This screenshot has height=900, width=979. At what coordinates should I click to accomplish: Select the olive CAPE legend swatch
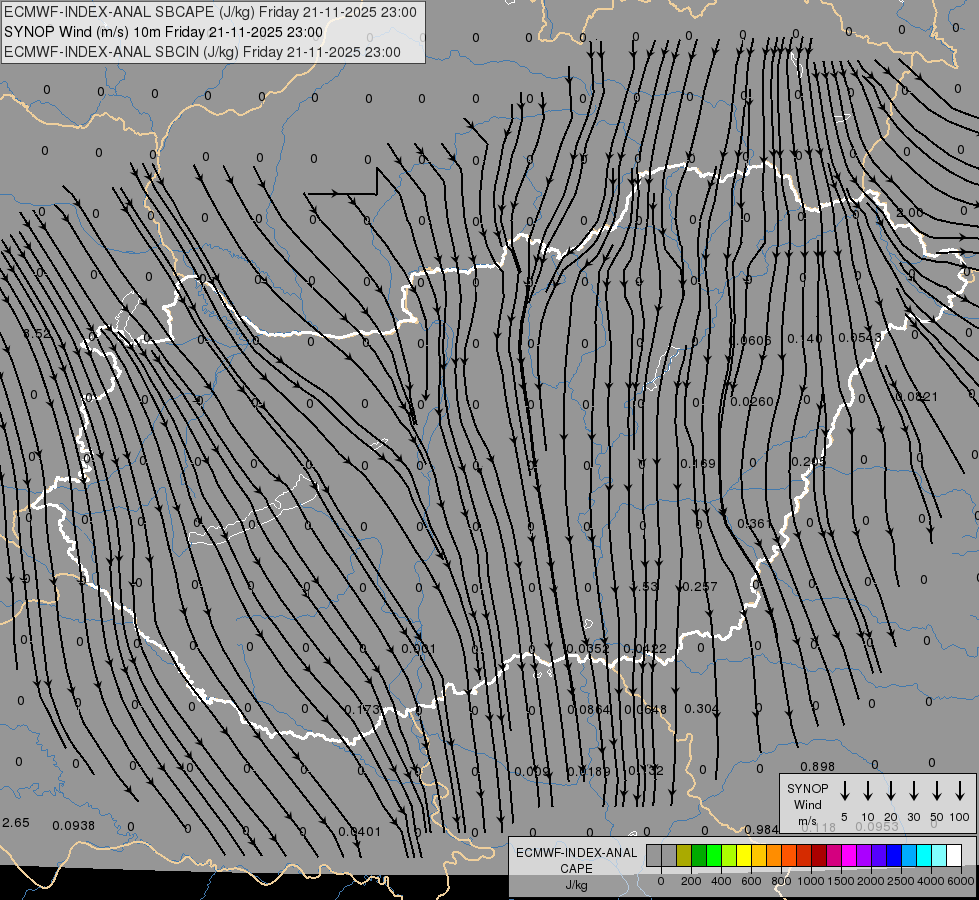click(684, 856)
